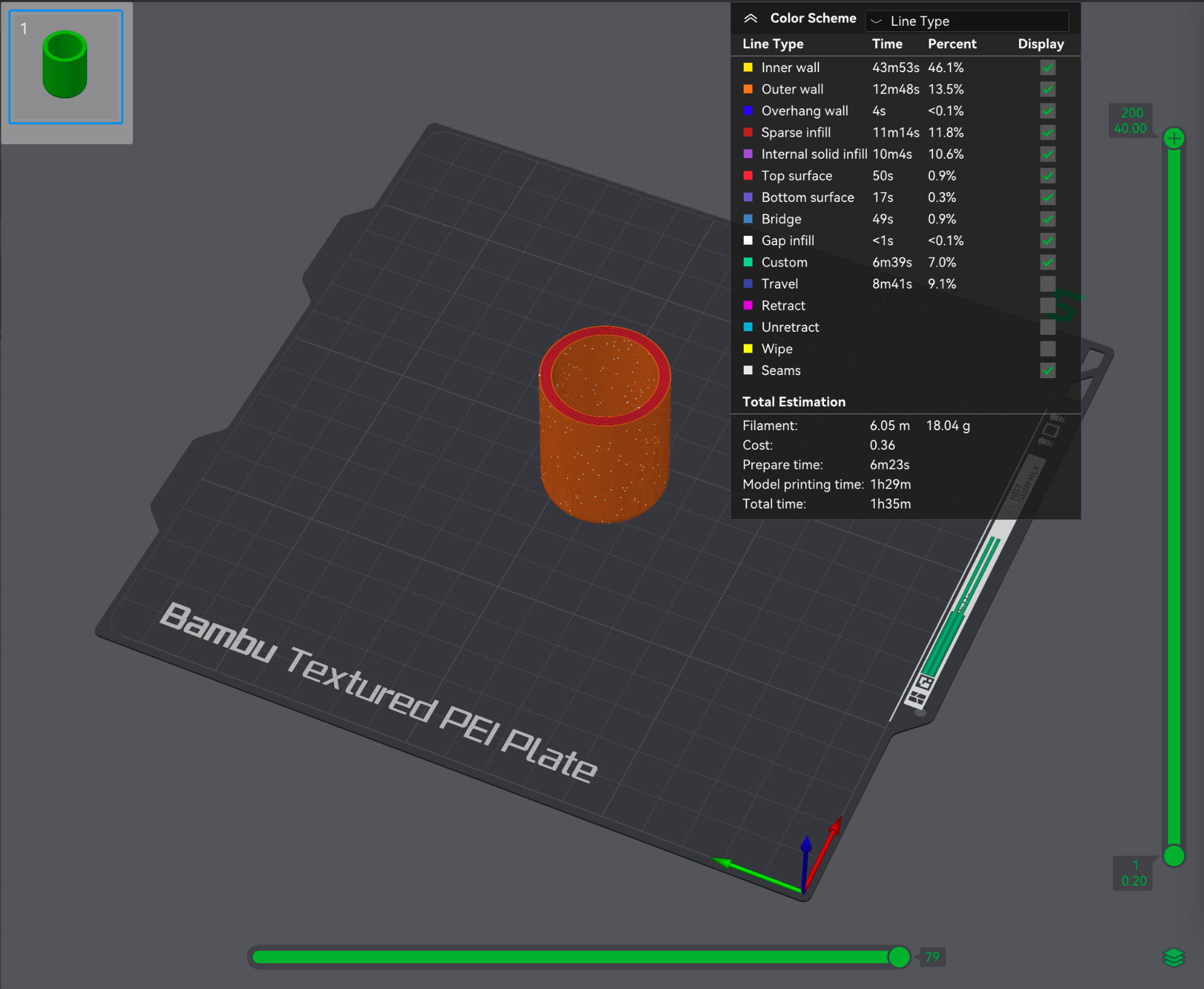Click the layers icon at bottom right
1204x989 pixels.
(x=1174, y=958)
